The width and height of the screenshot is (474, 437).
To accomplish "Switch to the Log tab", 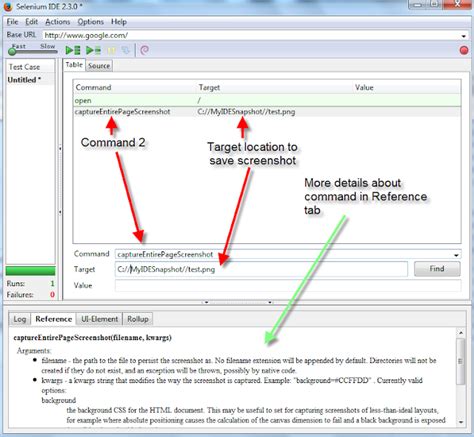I will point(20,319).
